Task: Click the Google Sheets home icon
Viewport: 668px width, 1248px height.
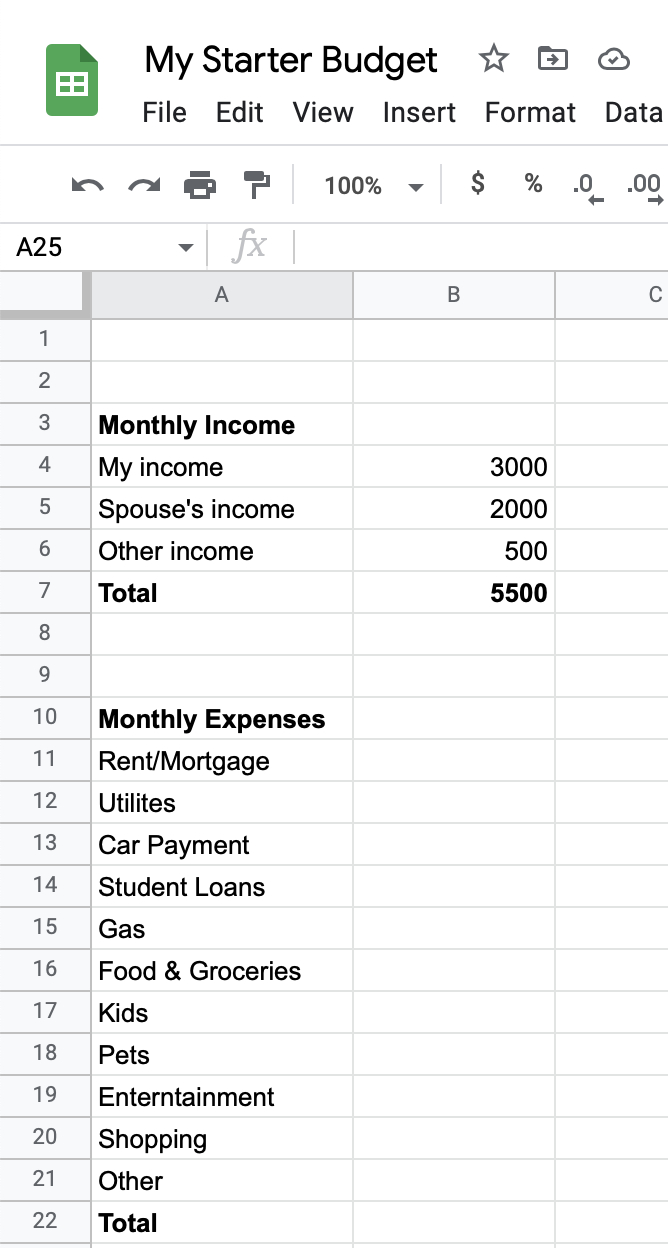Action: click(x=72, y=81)
